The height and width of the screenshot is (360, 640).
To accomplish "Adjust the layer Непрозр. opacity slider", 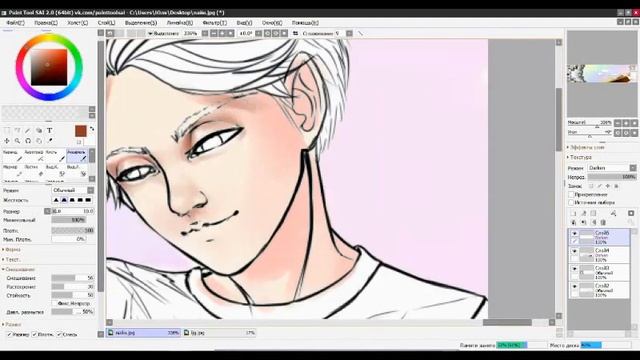I will pyautogui.click(x=612, y=177).
